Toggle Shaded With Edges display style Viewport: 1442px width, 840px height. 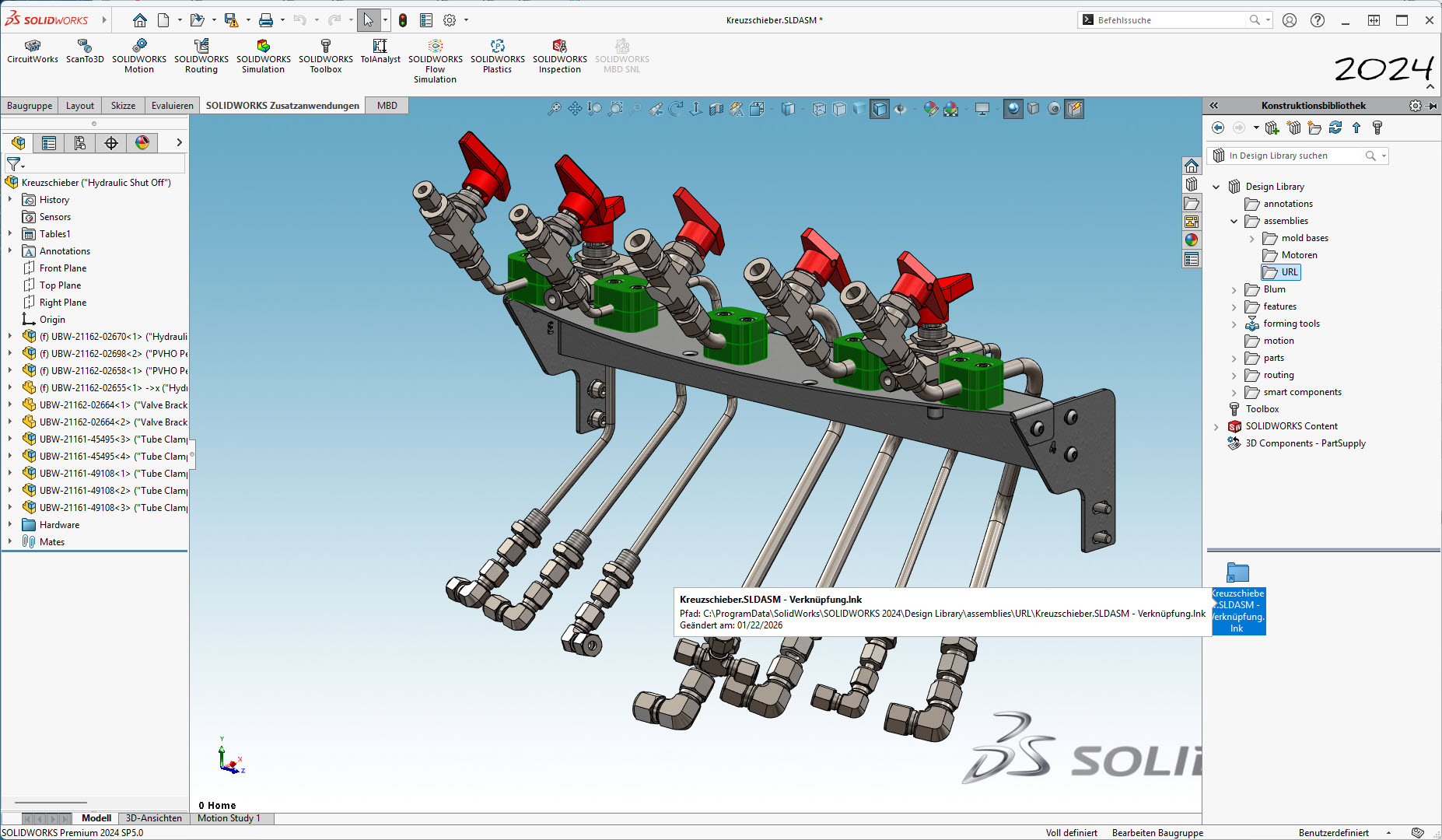pyautogui.click(x=880, y=109)
